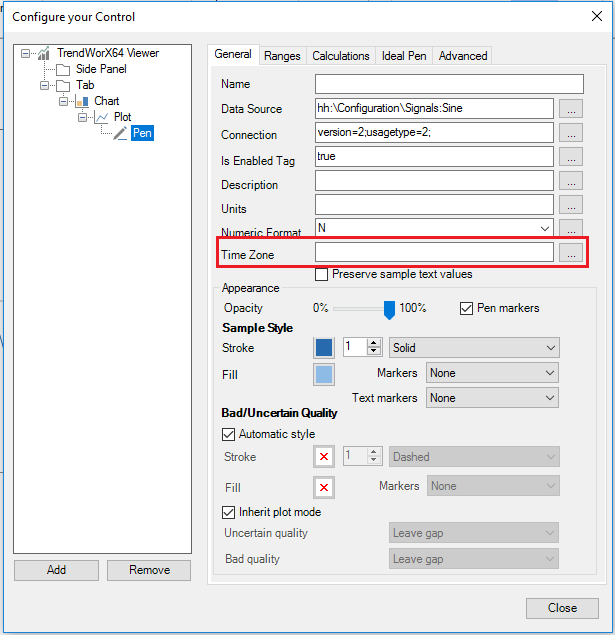Select the Plot line-graph icon

(x=102, y=117)
